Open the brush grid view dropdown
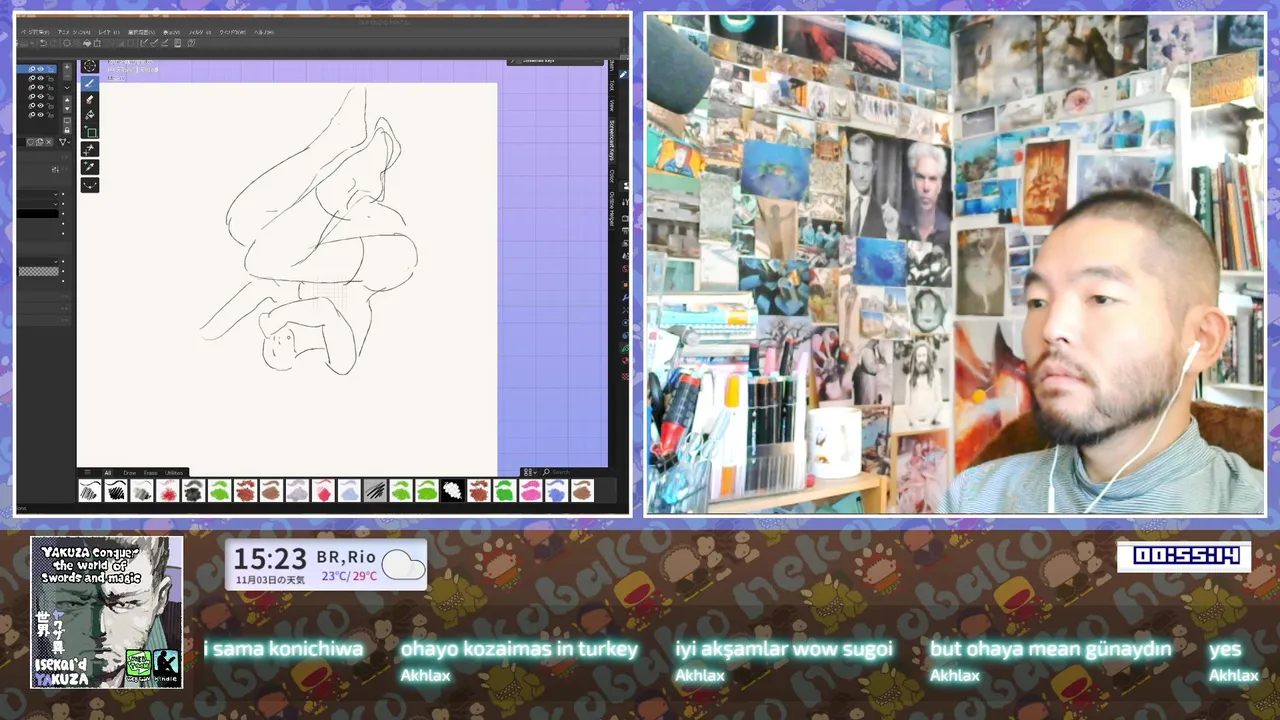The image size is (1280, 720). coord(529,472)
